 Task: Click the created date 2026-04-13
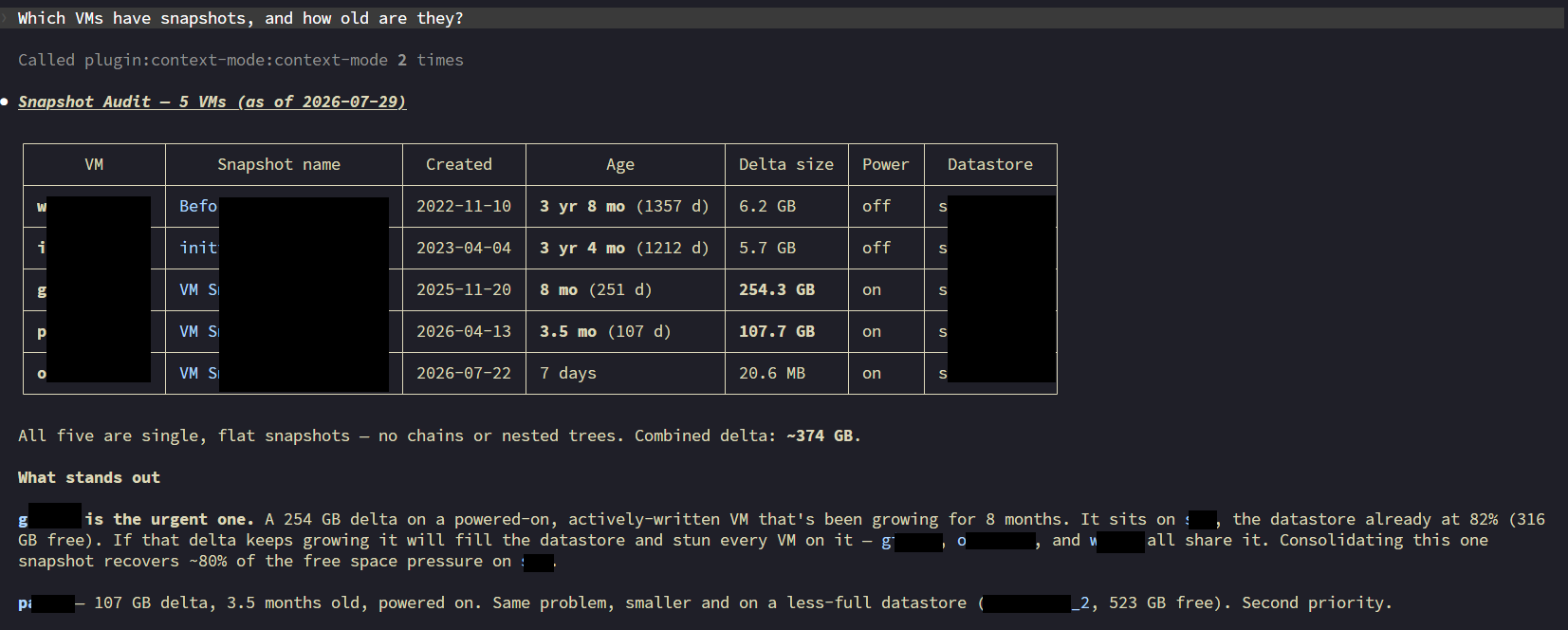click(464, 331)
